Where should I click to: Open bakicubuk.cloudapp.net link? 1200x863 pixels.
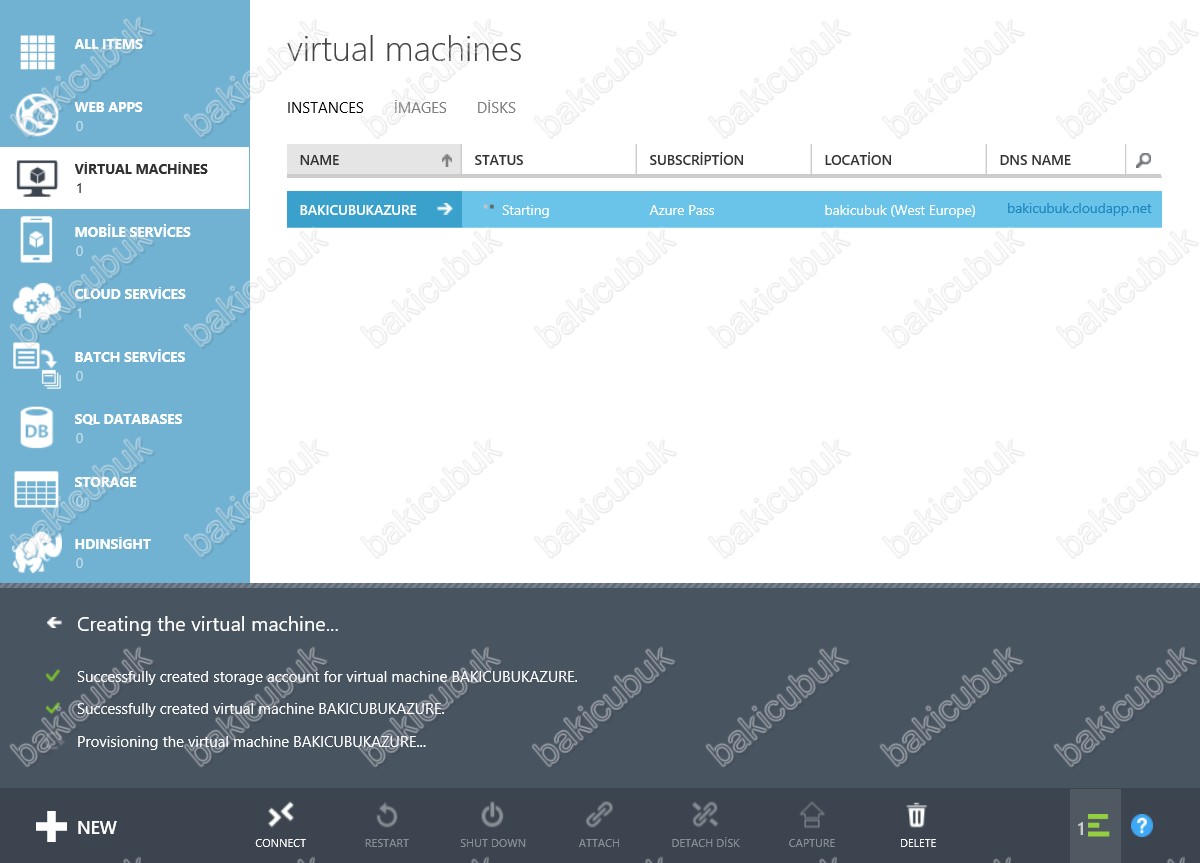[x=1079, y=209]
